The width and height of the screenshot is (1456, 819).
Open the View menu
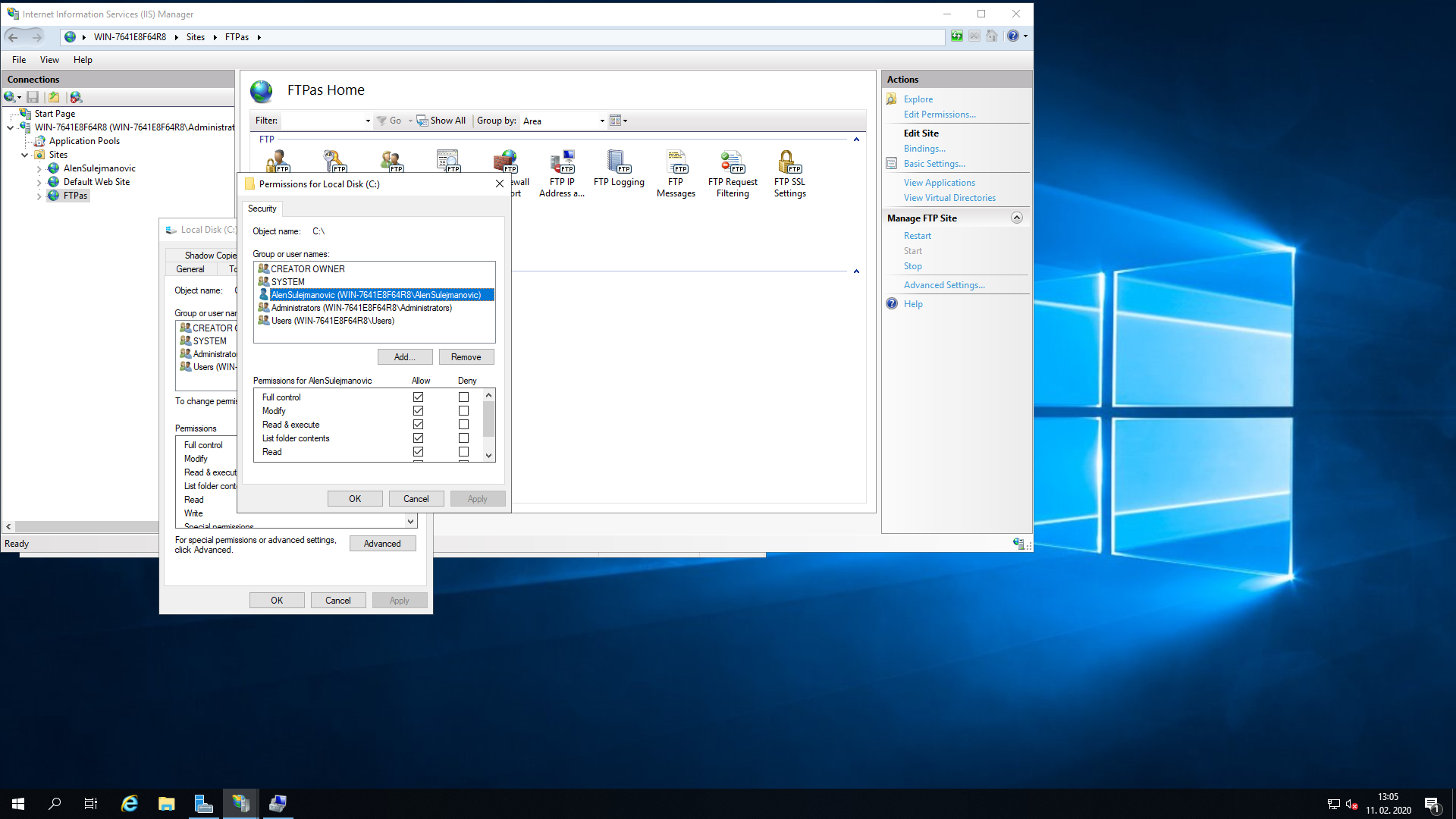tap(49, 60)
